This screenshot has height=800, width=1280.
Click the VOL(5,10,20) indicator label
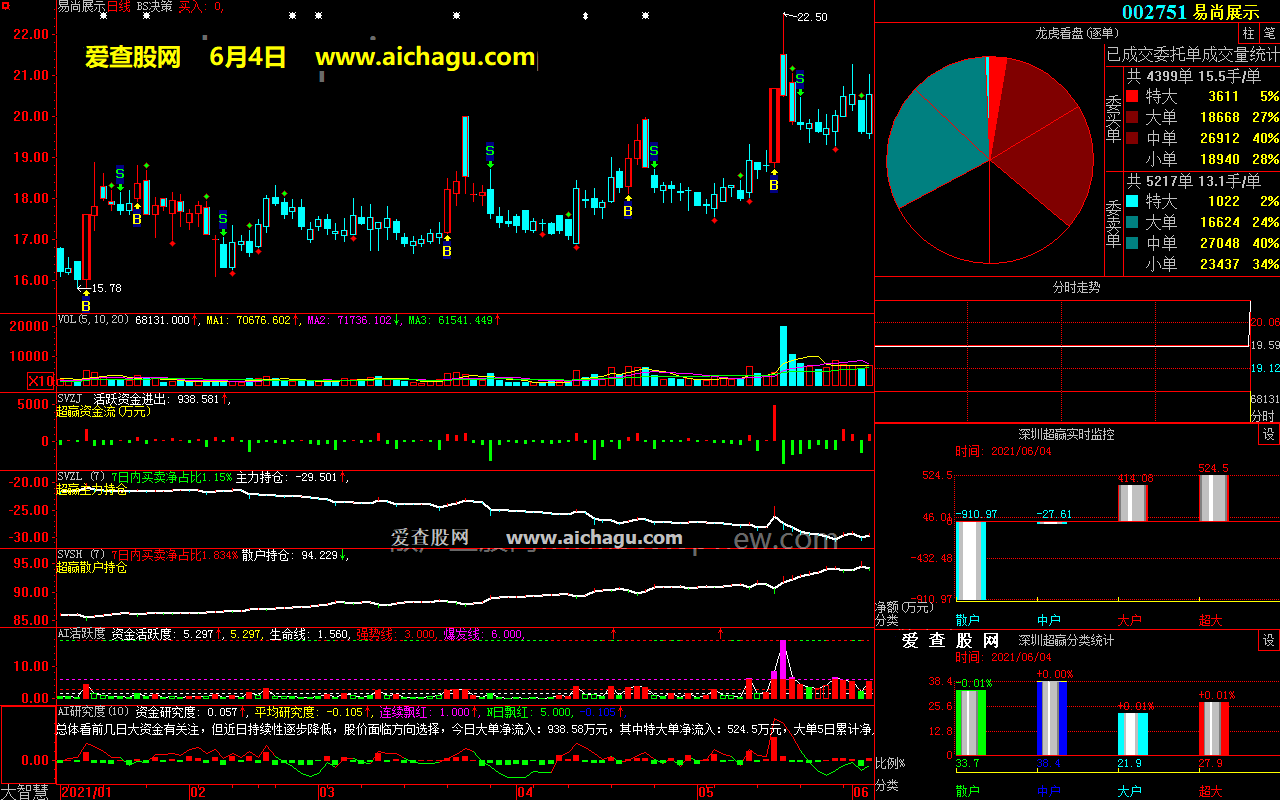[x=94, y=320]
